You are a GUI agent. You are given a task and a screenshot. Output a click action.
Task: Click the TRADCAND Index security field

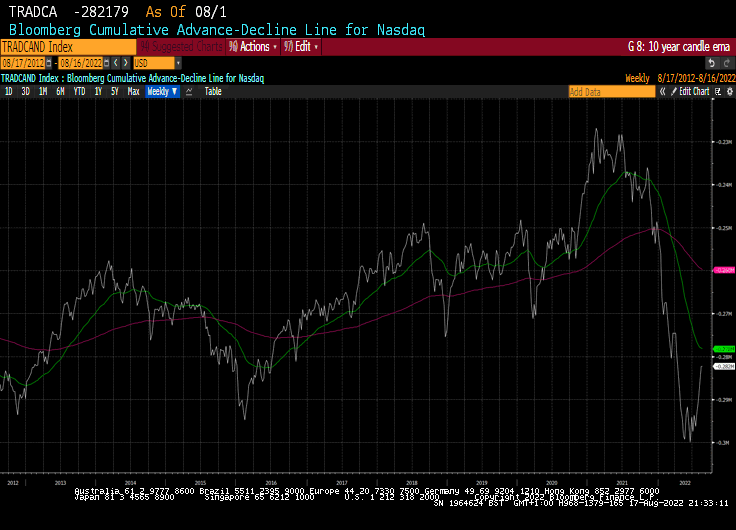[x=68, y=47]
